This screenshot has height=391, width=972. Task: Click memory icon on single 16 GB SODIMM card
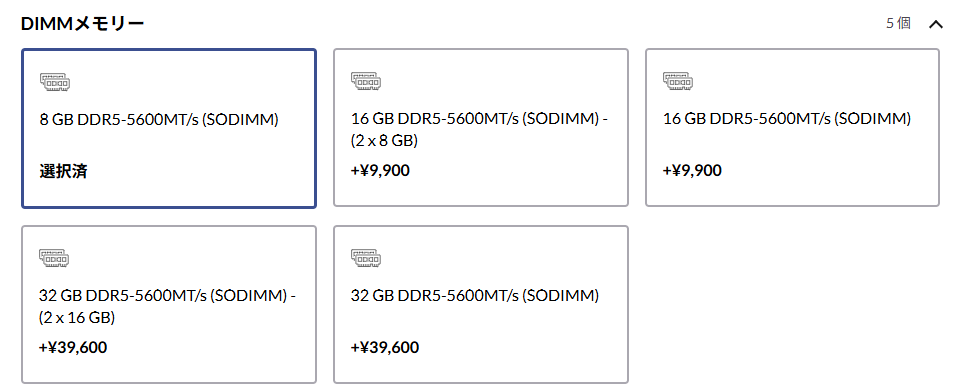(x=678, y=82)
